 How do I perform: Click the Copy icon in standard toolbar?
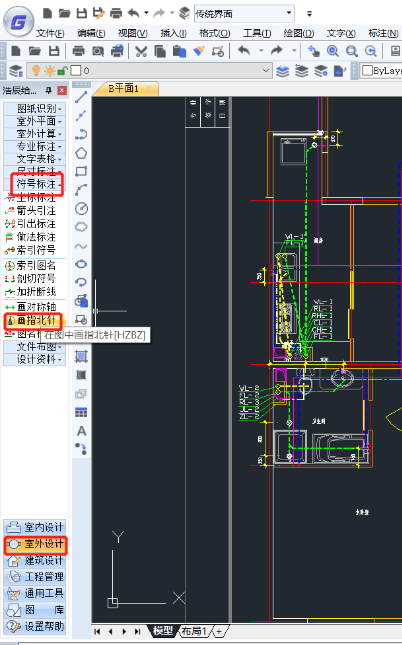(160, 51)
